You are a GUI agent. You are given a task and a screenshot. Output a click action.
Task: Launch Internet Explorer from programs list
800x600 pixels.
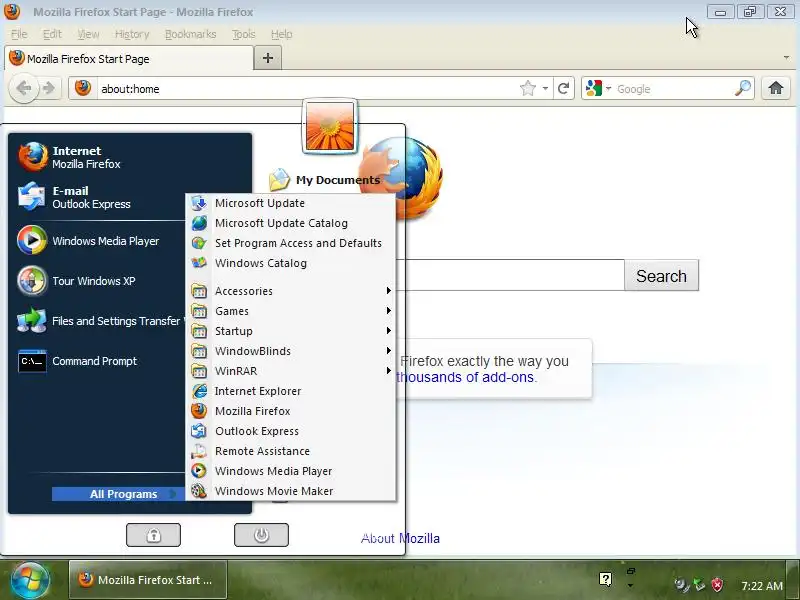point(291,391)
